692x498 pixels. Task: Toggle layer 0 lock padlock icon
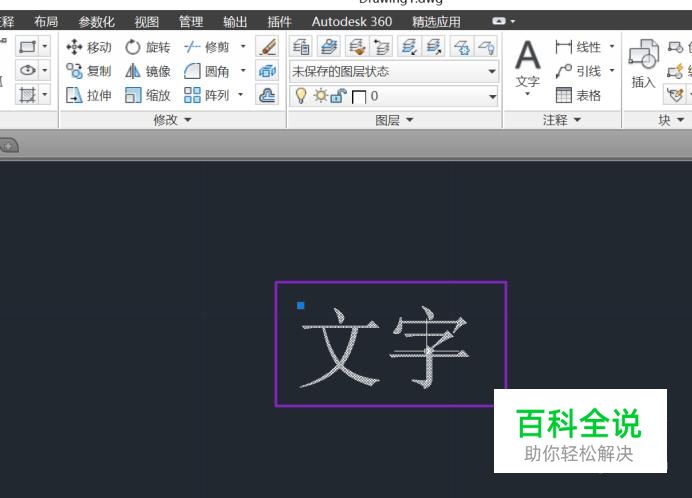tap(338, 95)
